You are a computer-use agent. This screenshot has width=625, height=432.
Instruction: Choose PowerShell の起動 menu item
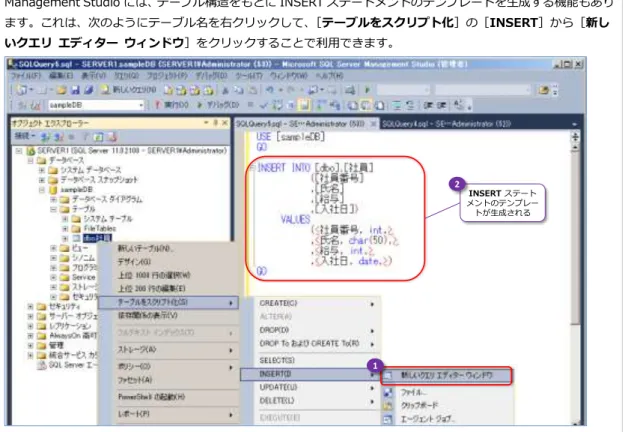168,397
